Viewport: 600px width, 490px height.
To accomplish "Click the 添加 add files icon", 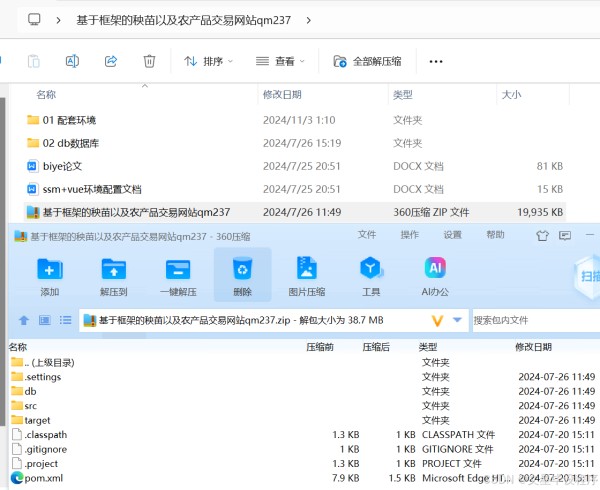I will [x=50, y=276].
